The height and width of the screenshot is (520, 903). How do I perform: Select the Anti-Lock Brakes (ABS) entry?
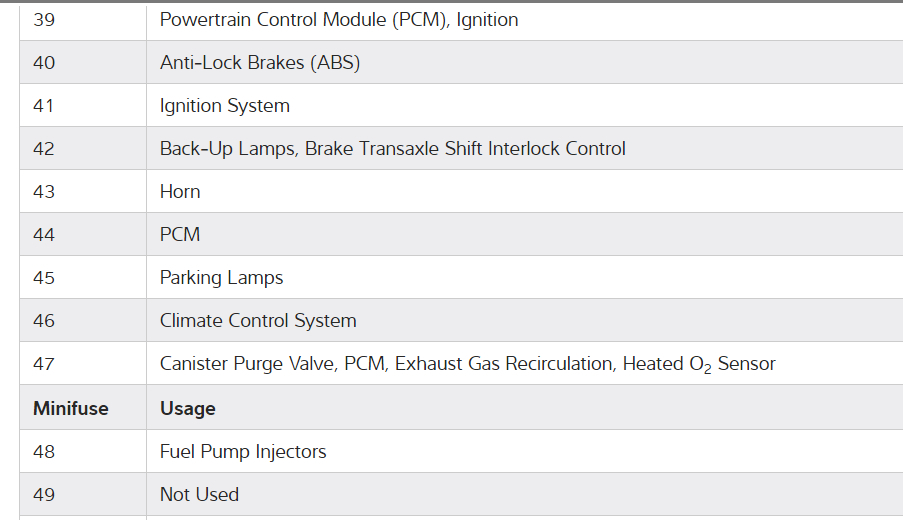tap(259, 63)
